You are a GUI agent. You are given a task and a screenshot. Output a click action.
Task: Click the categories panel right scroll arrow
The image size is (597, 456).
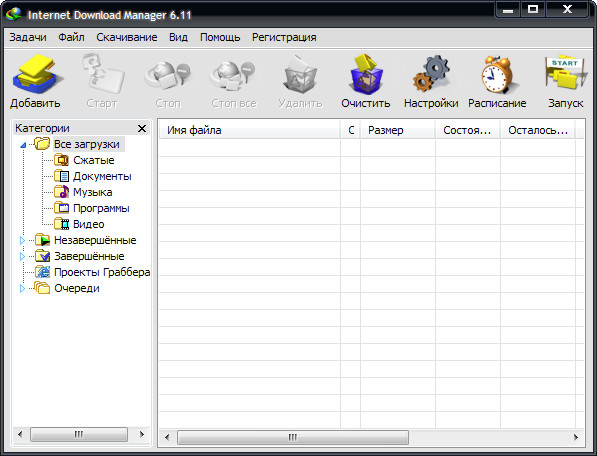click(142, 434)
